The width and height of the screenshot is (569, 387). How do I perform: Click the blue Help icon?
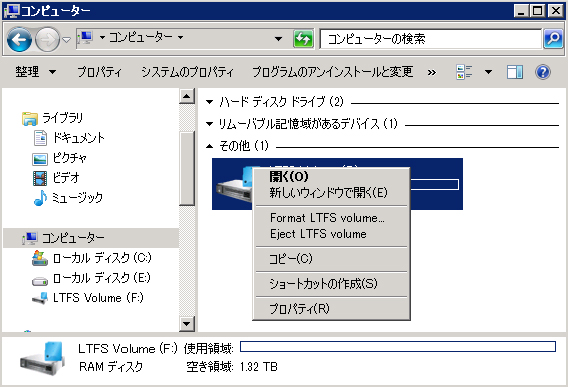[543, 72]
